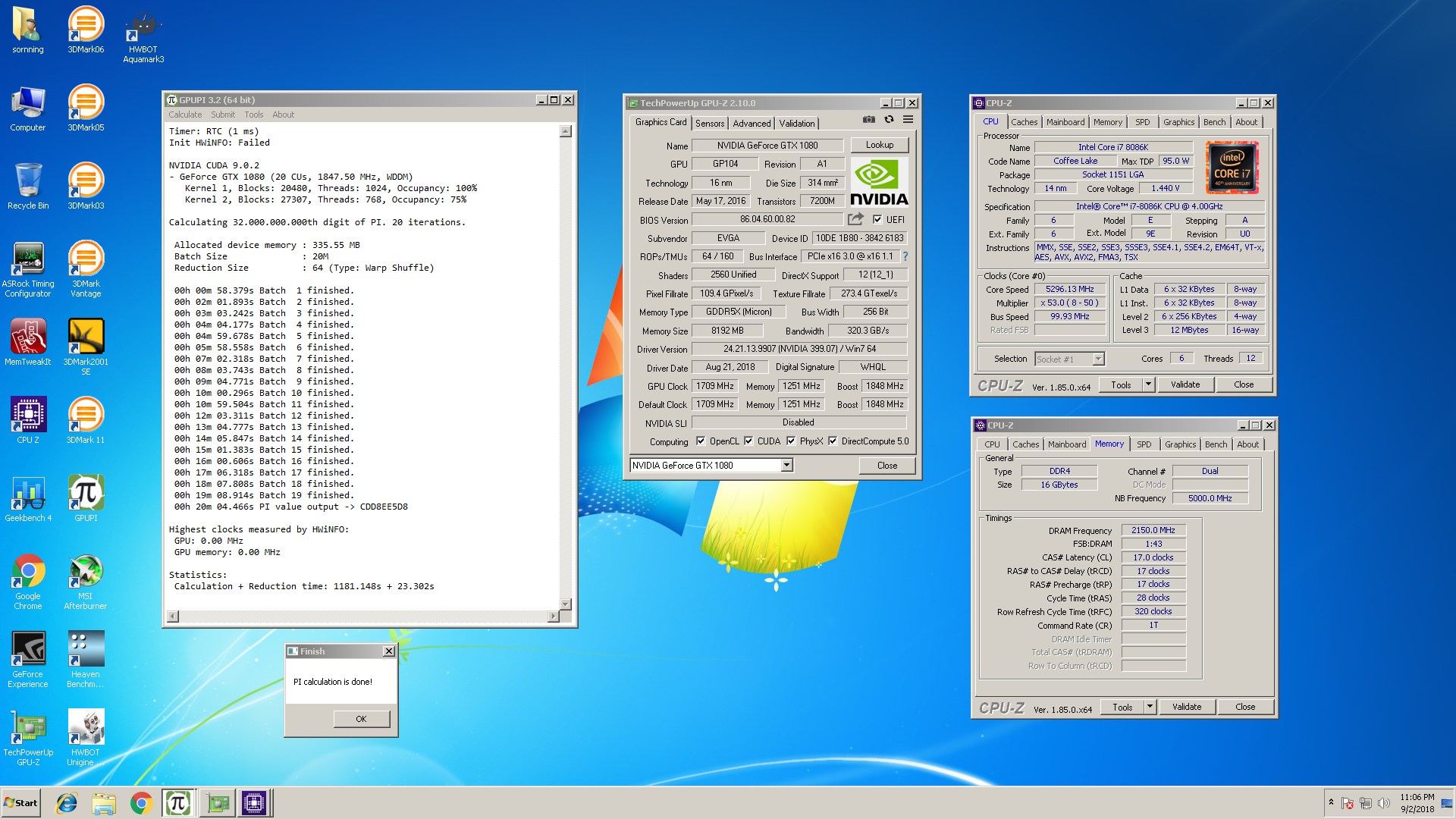Click GPUPI horizontal scrollbar right arrow
1456x819 pixels.
pyautogui.click(x=554, y=617)
